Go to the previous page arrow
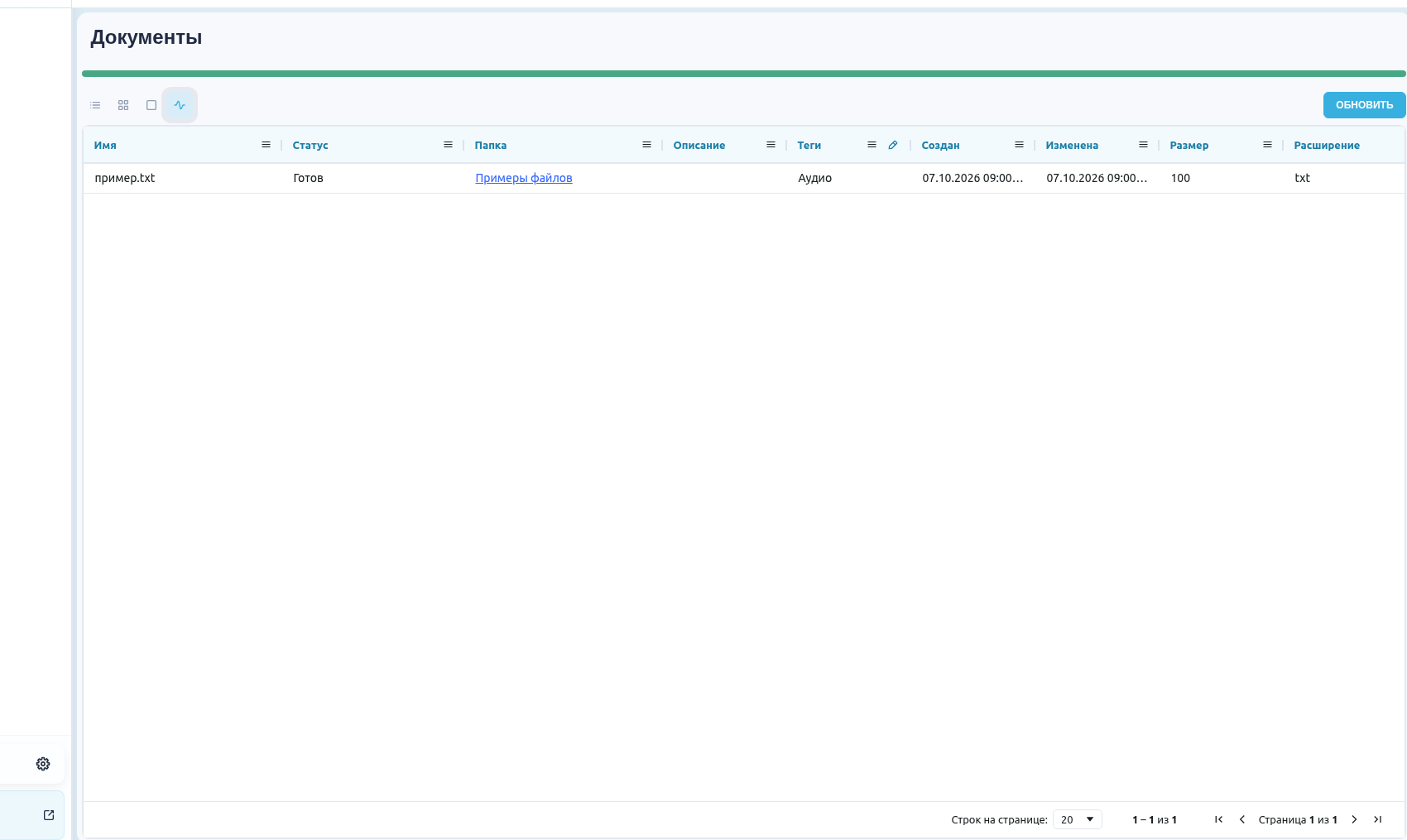Image resolution: width=1407 pixels, height=840 pixels. click(x=1241, y=819)
